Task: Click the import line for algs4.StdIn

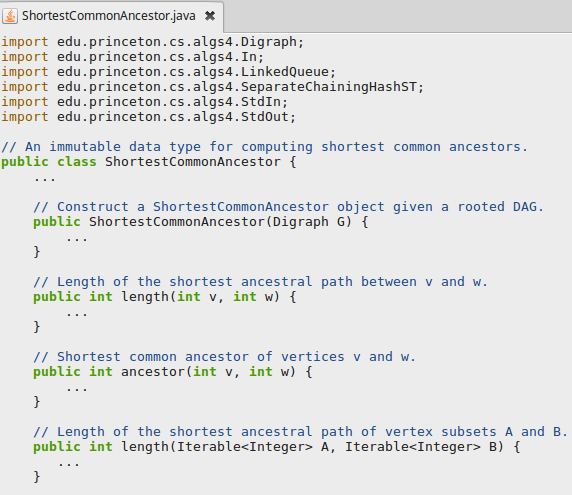Action: tap(144, 102)
